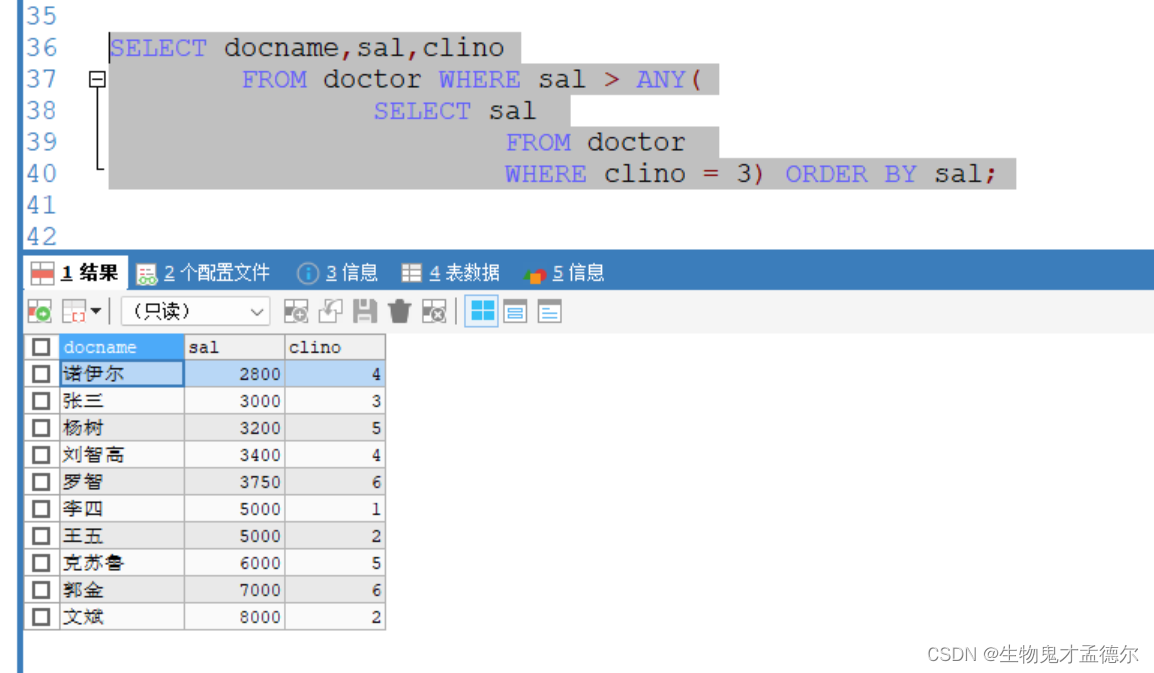The width and height of the screenshot is (1154, 673).
Task: Sort by the docname column header
Action: pos(121,347)
